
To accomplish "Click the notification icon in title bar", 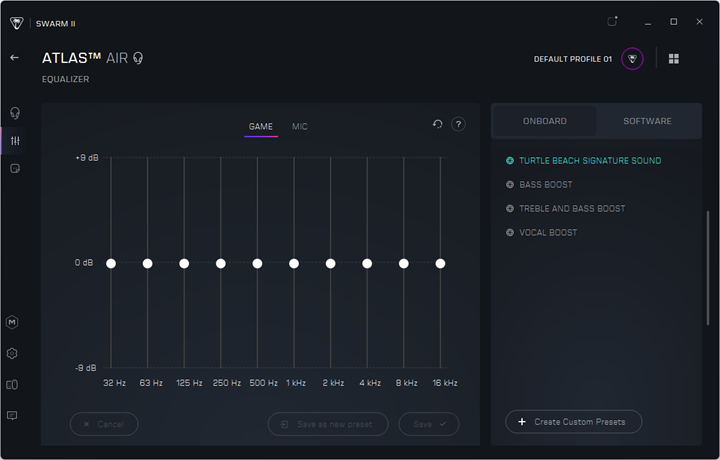I will click(612, 21).
